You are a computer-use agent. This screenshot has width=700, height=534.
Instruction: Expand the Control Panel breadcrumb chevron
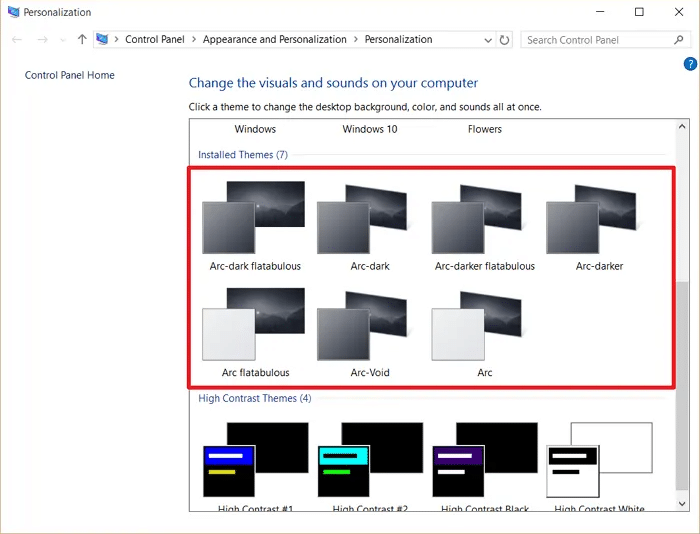[x=194, y=40]
